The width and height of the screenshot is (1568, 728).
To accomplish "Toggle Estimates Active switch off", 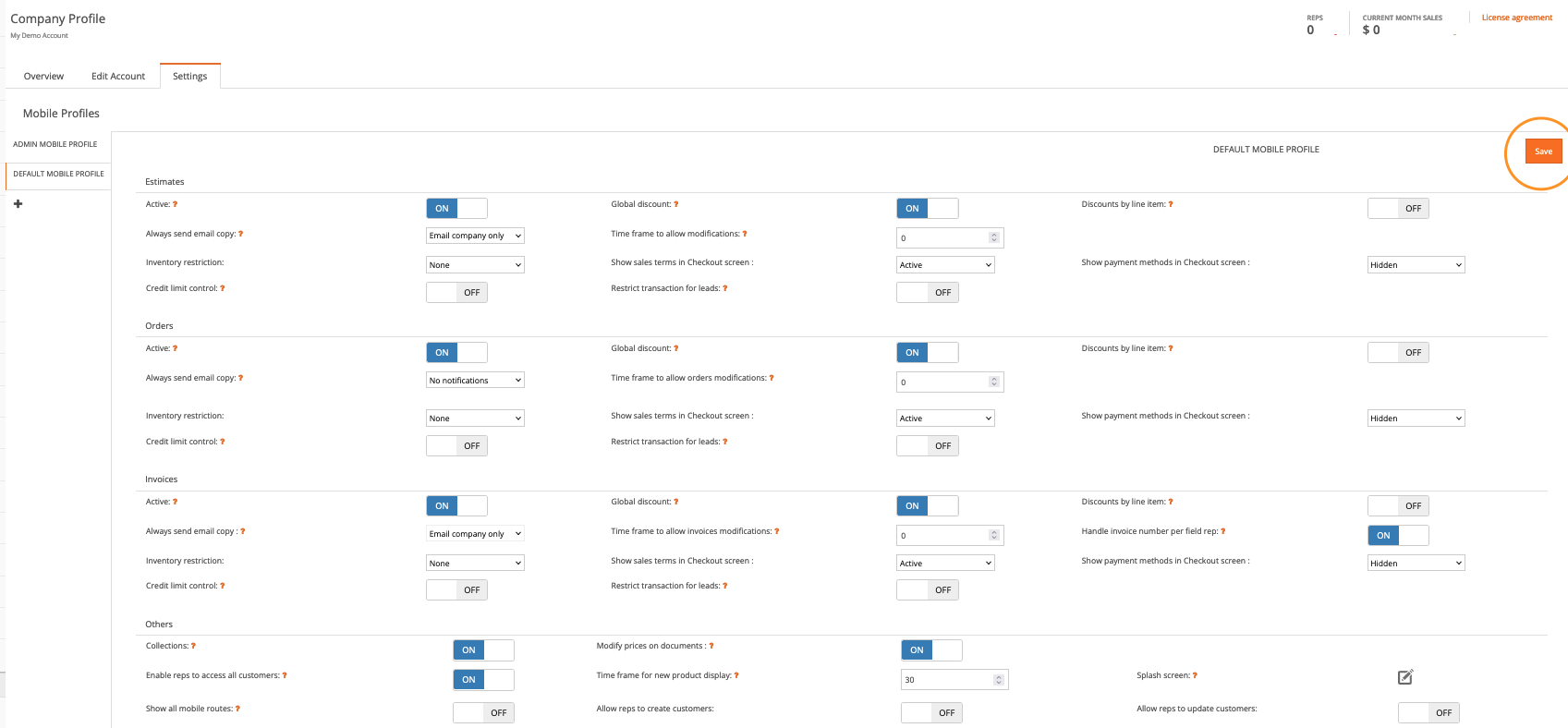I will [456, 209].
